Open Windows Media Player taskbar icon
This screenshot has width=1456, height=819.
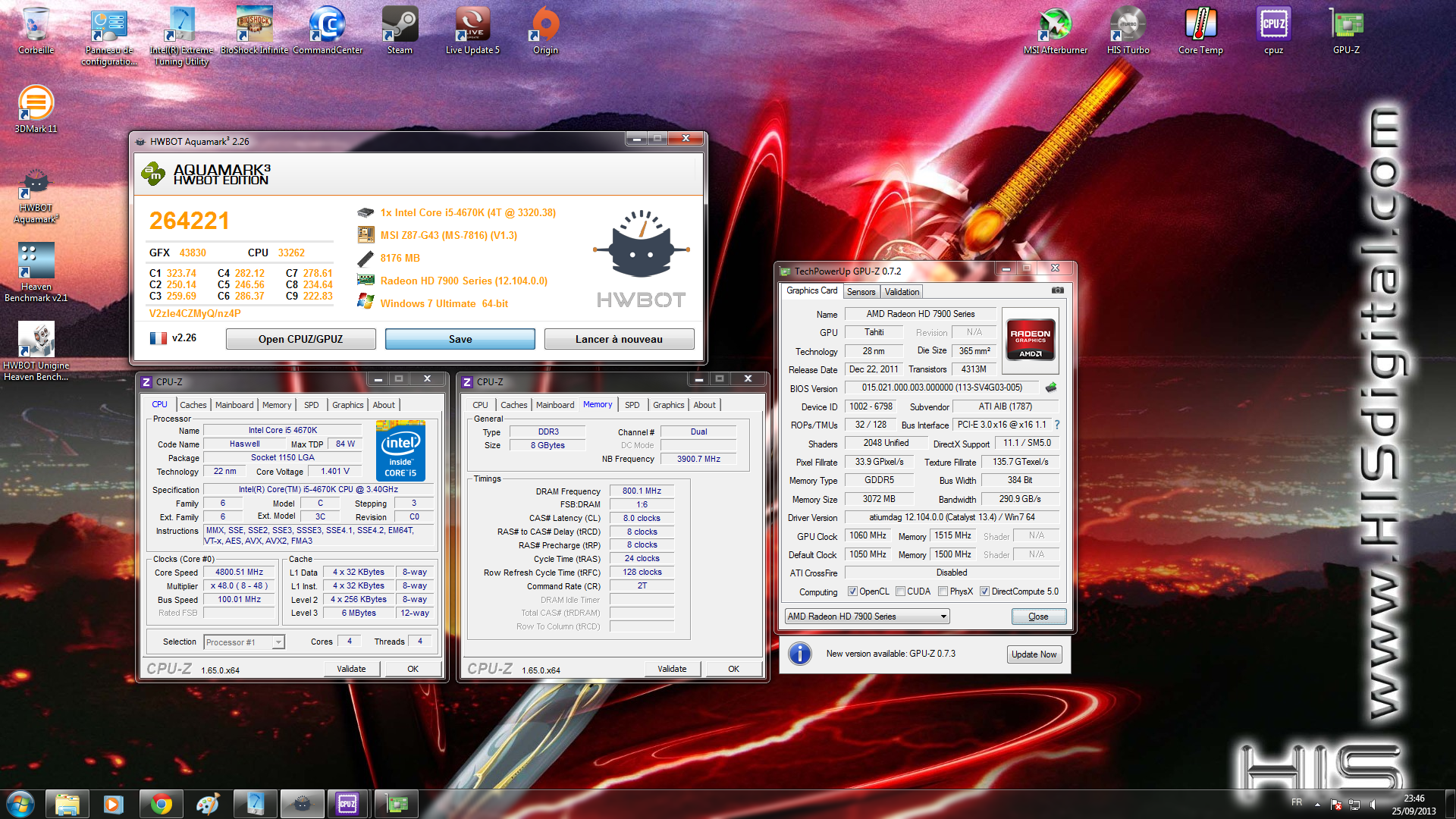114,804
